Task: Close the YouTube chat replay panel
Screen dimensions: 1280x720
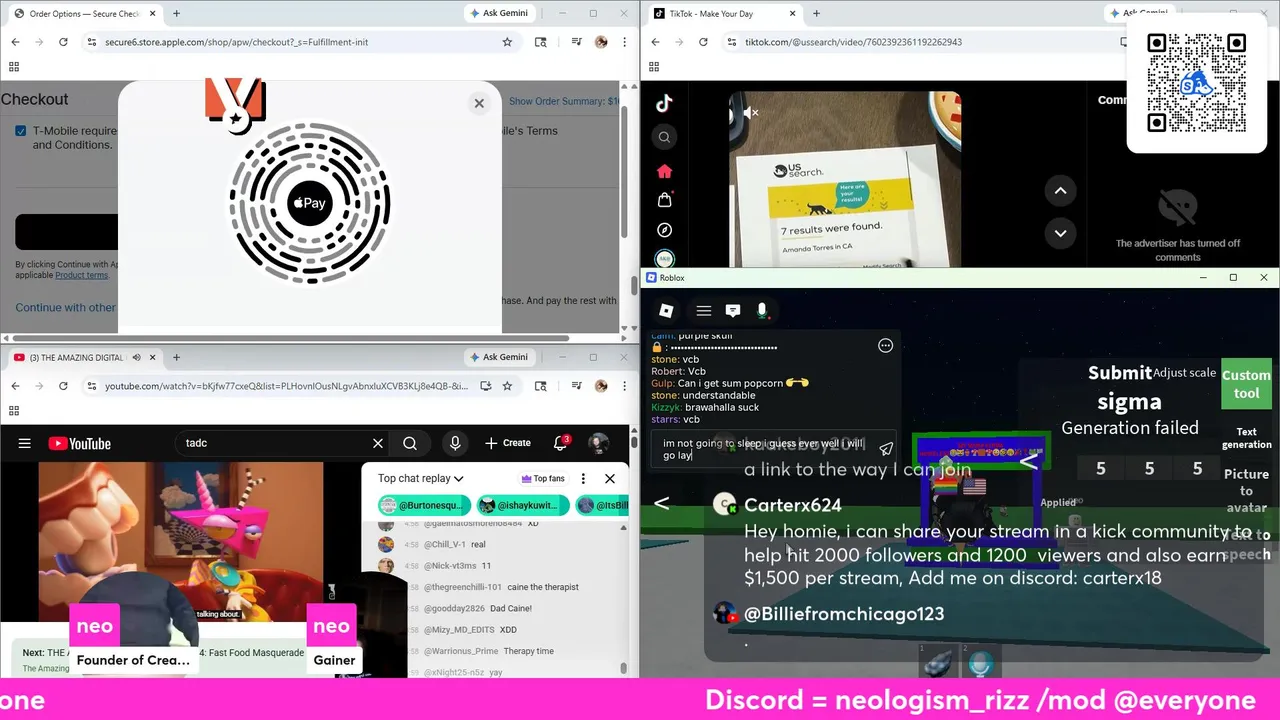Action: point(610,478)
